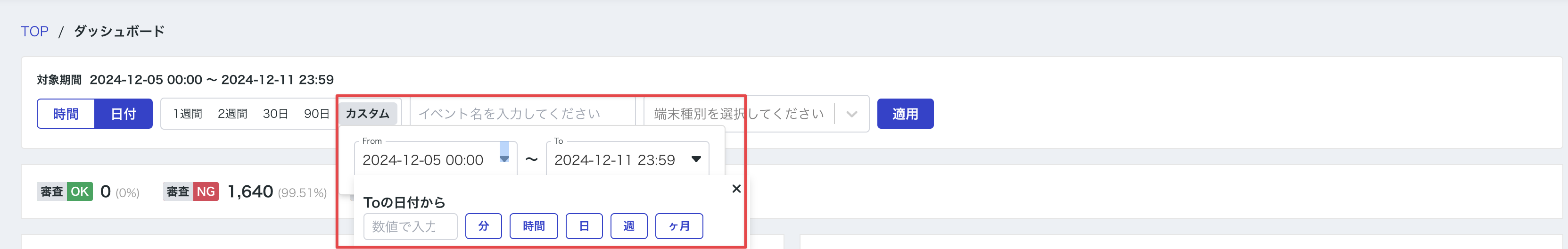This screenshot has height=249, width=1568.
Task: Pick the ヶ月 unit button
Action: point(679,226)
